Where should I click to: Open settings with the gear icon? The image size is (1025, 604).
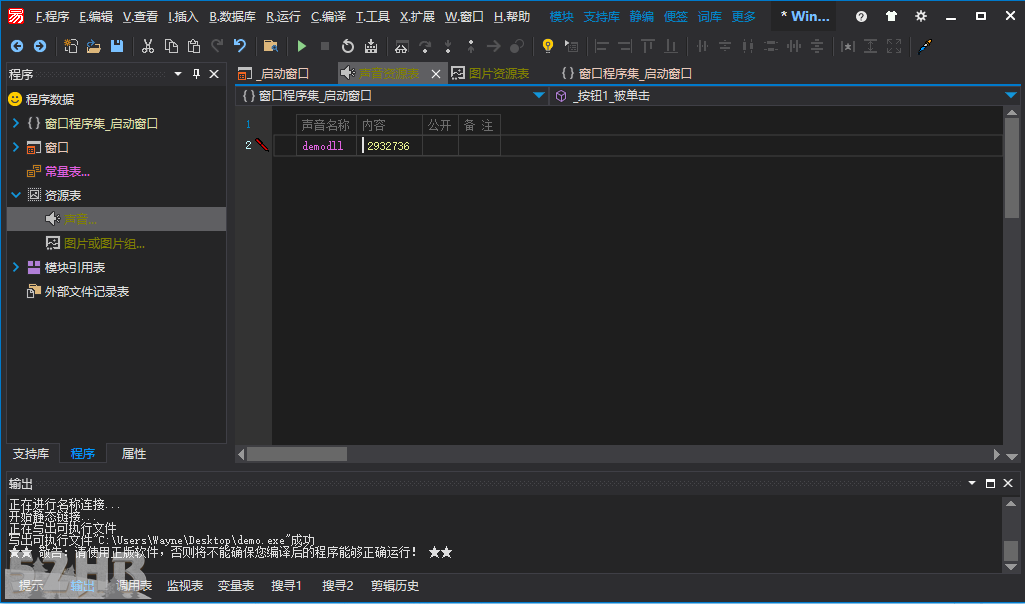pos(920,16)
